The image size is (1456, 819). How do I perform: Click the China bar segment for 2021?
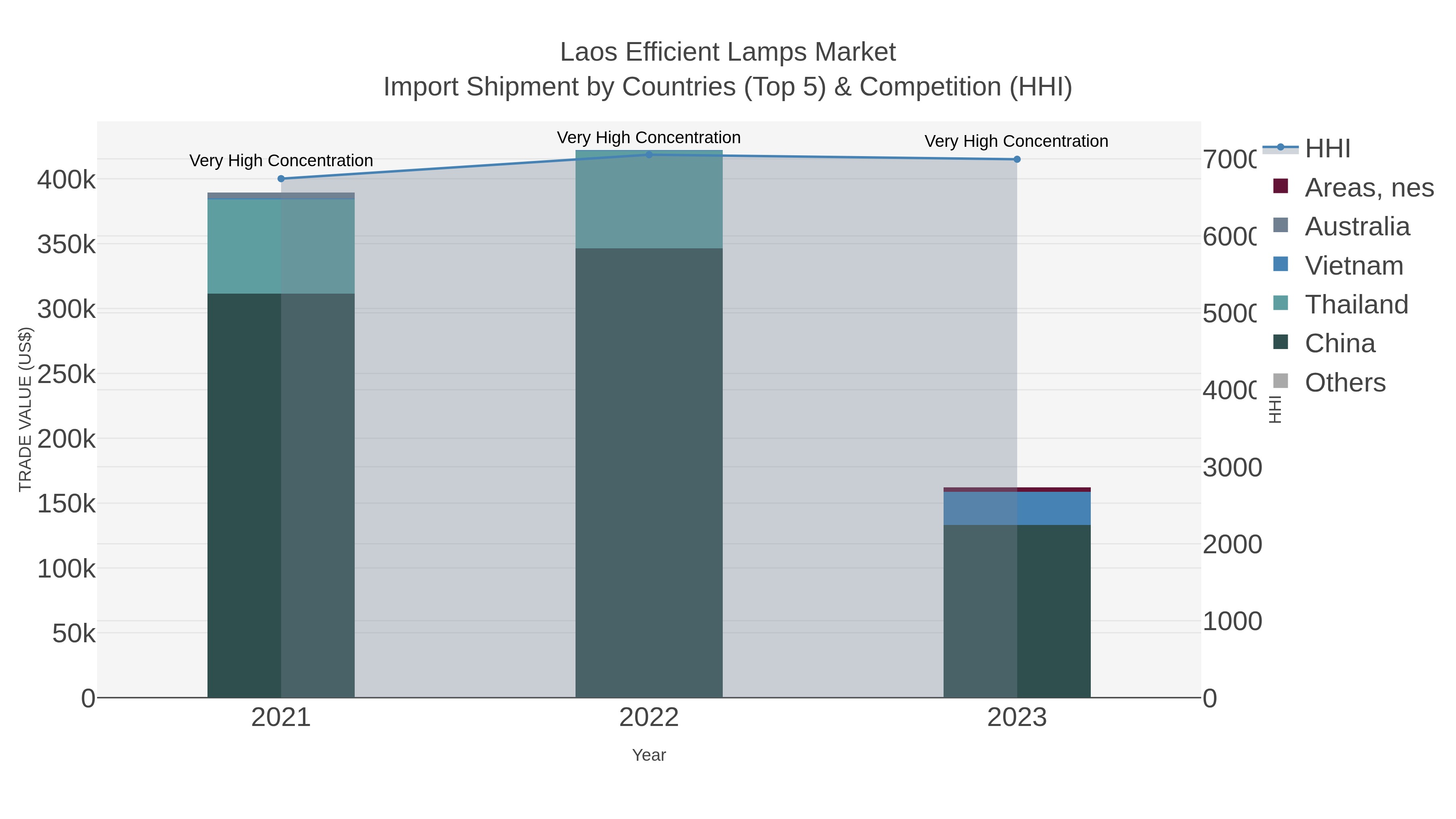(x=281, y=495)
